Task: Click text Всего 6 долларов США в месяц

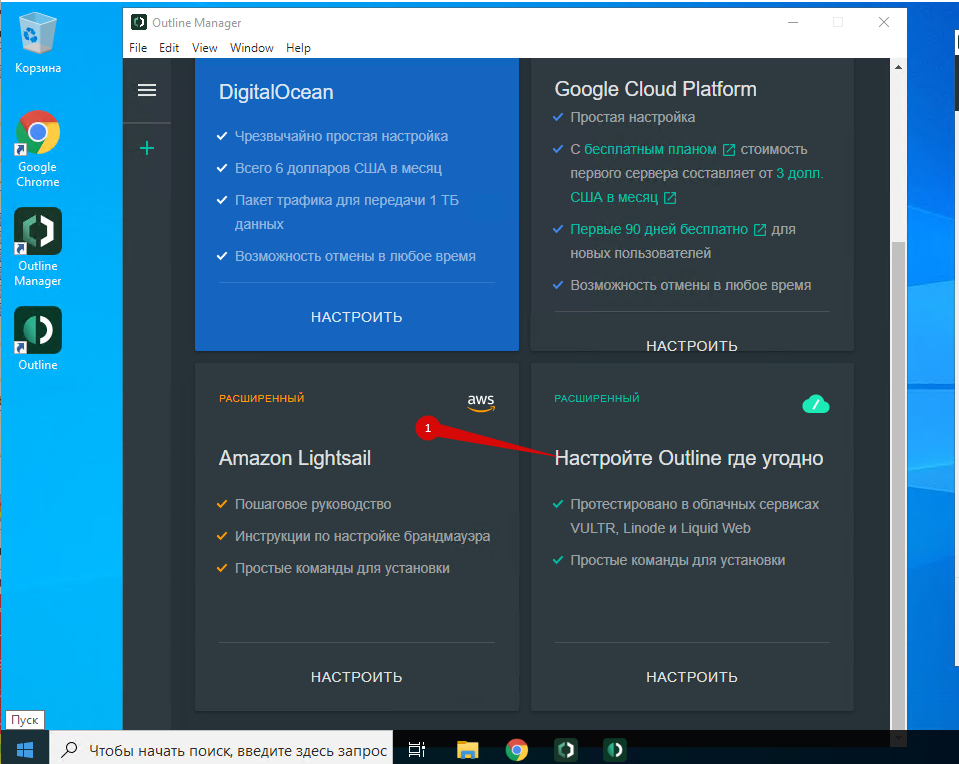Action: pos(338,168)
